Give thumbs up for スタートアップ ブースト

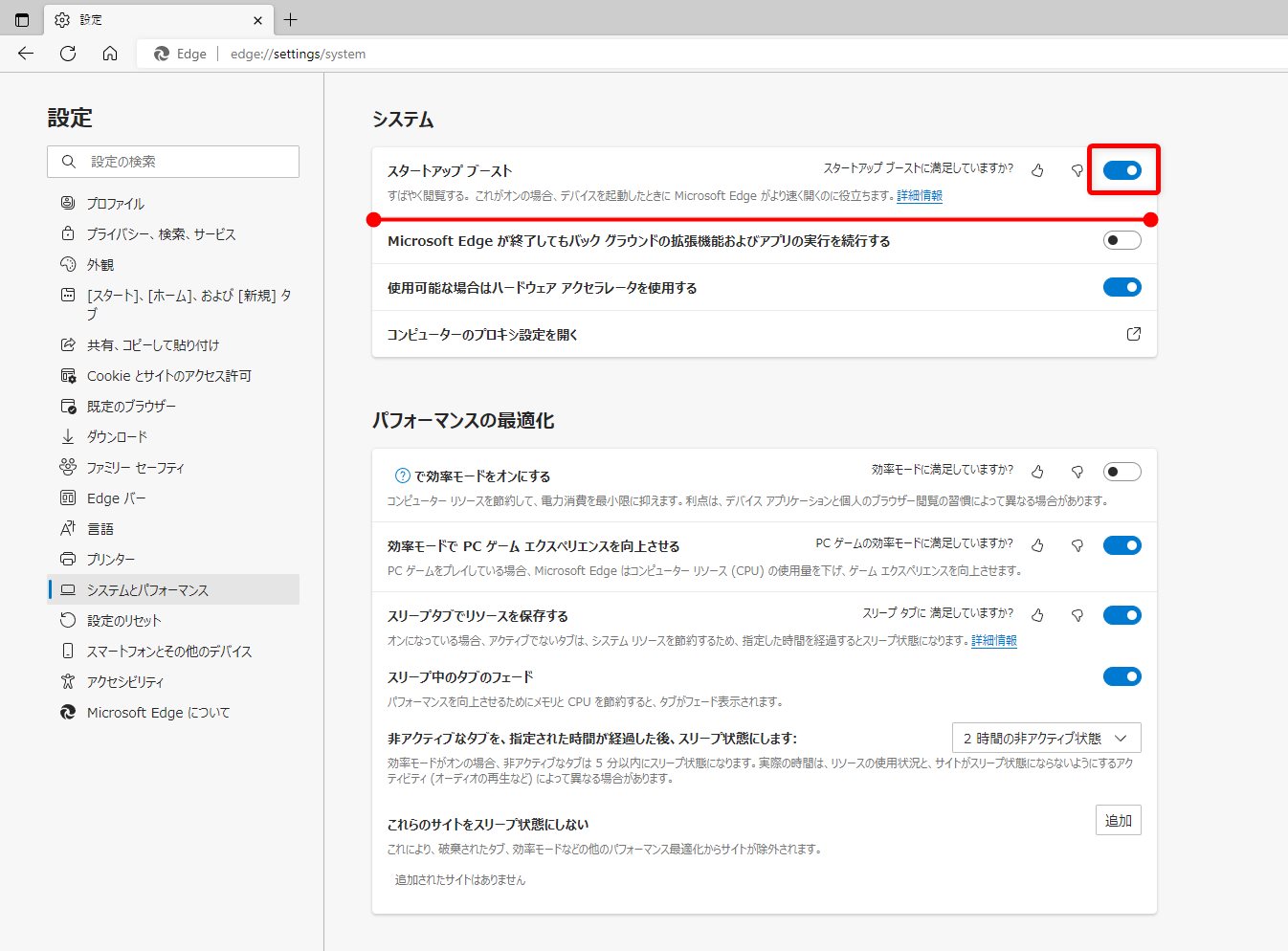tap(1037, 169)
